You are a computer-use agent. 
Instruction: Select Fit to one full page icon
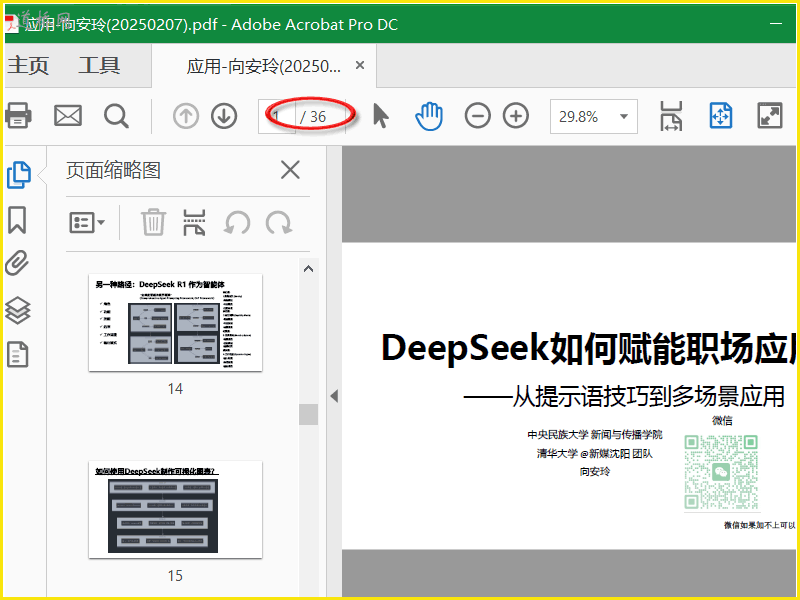click(x=721, y=116)
